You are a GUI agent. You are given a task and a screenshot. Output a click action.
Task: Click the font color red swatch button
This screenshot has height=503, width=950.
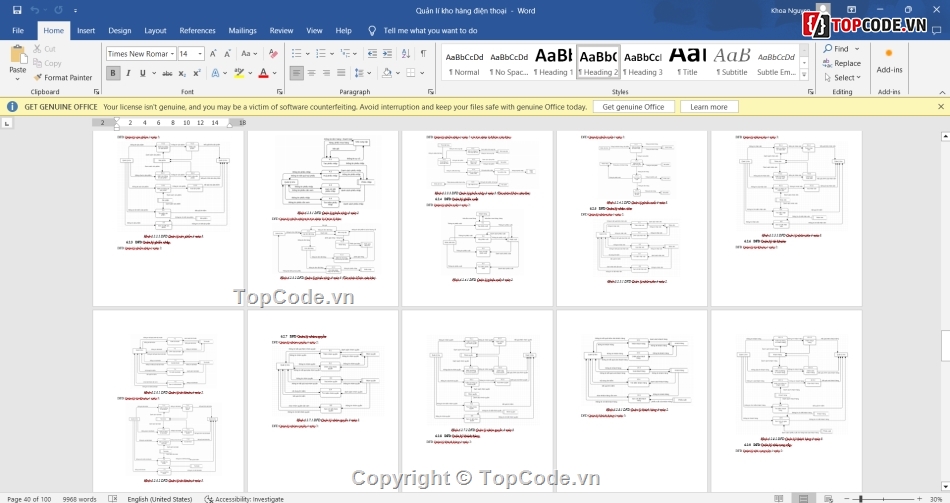263,73
